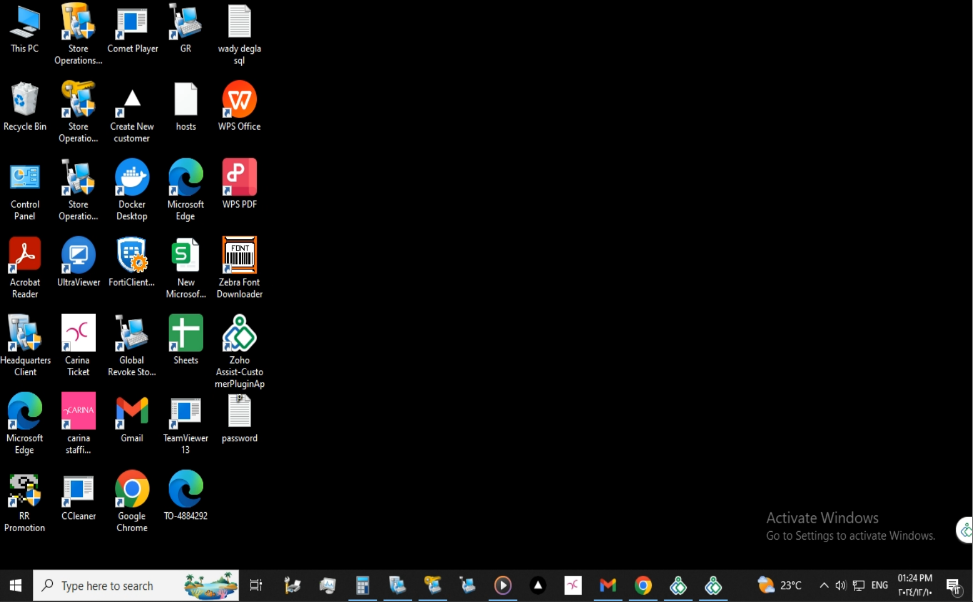Launch Docker Desktop
This screenshot has height=602, width=973.
[x=132, y=191]
